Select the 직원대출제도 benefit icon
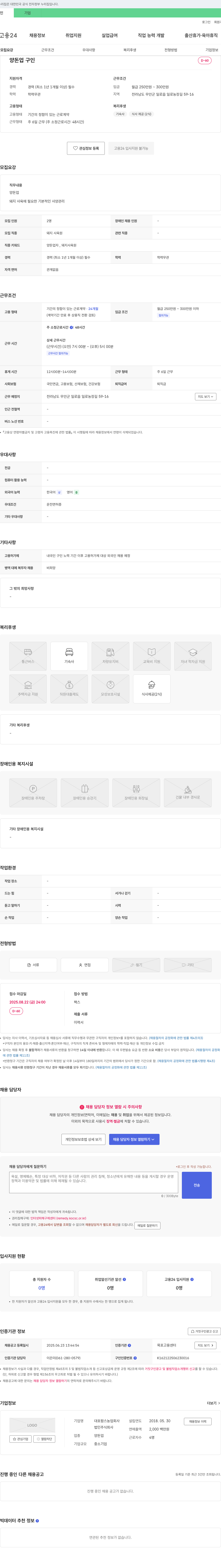The height and width of the screenshot is (1568, 221). pyautogui.click(x=69, y=689)
